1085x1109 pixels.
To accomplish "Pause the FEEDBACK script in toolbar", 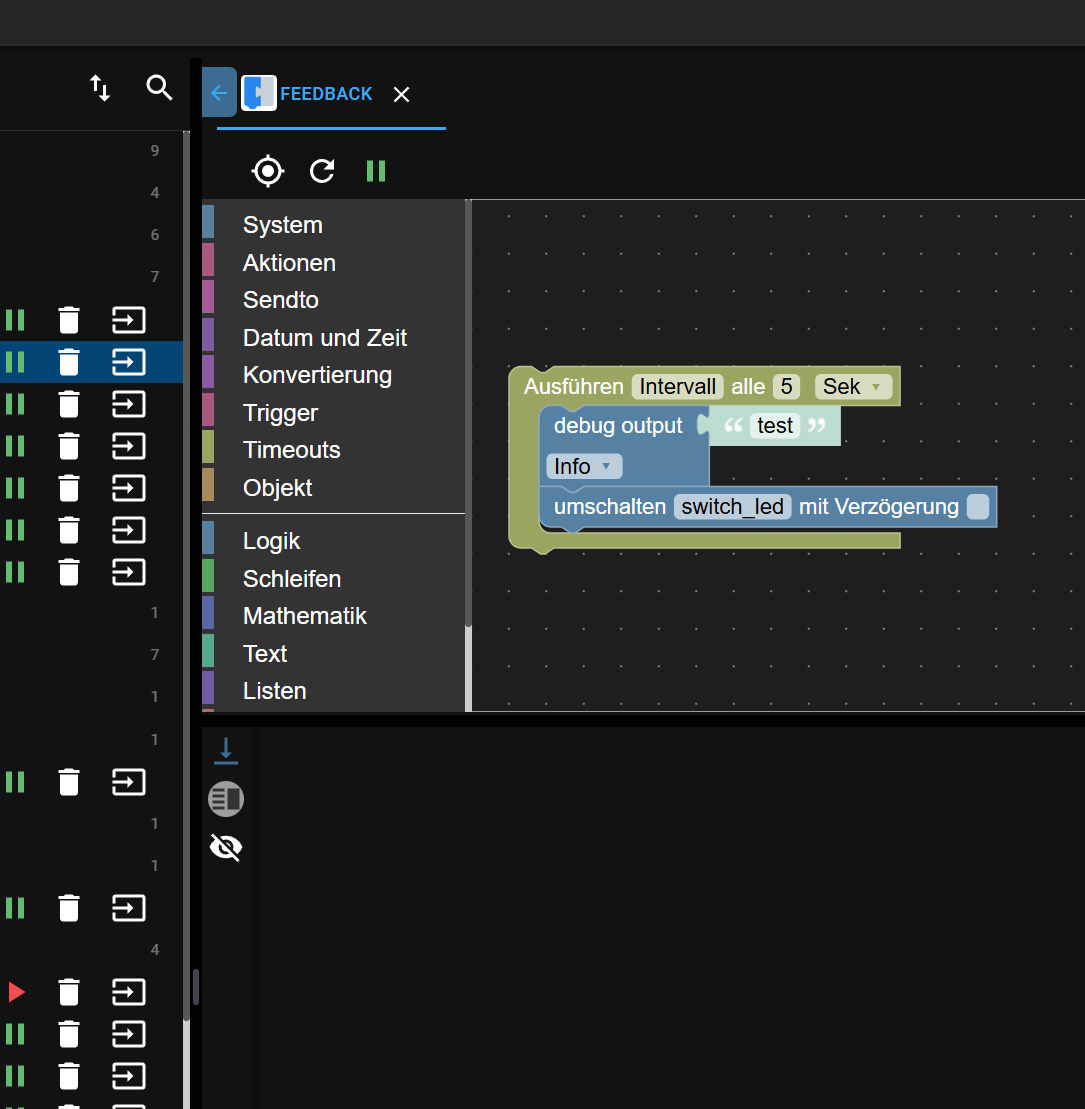I will (376, 171).
